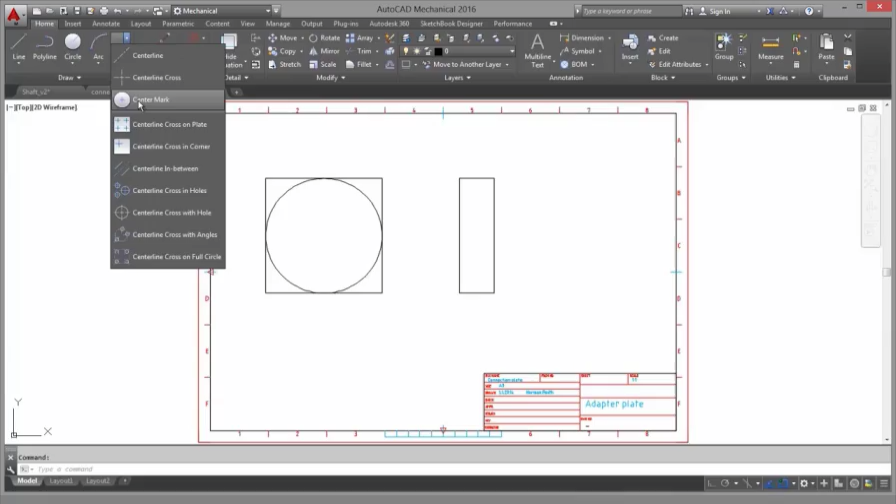Click the Mirror tool
Screen dimensions: 896x504
tap(324, 51)
